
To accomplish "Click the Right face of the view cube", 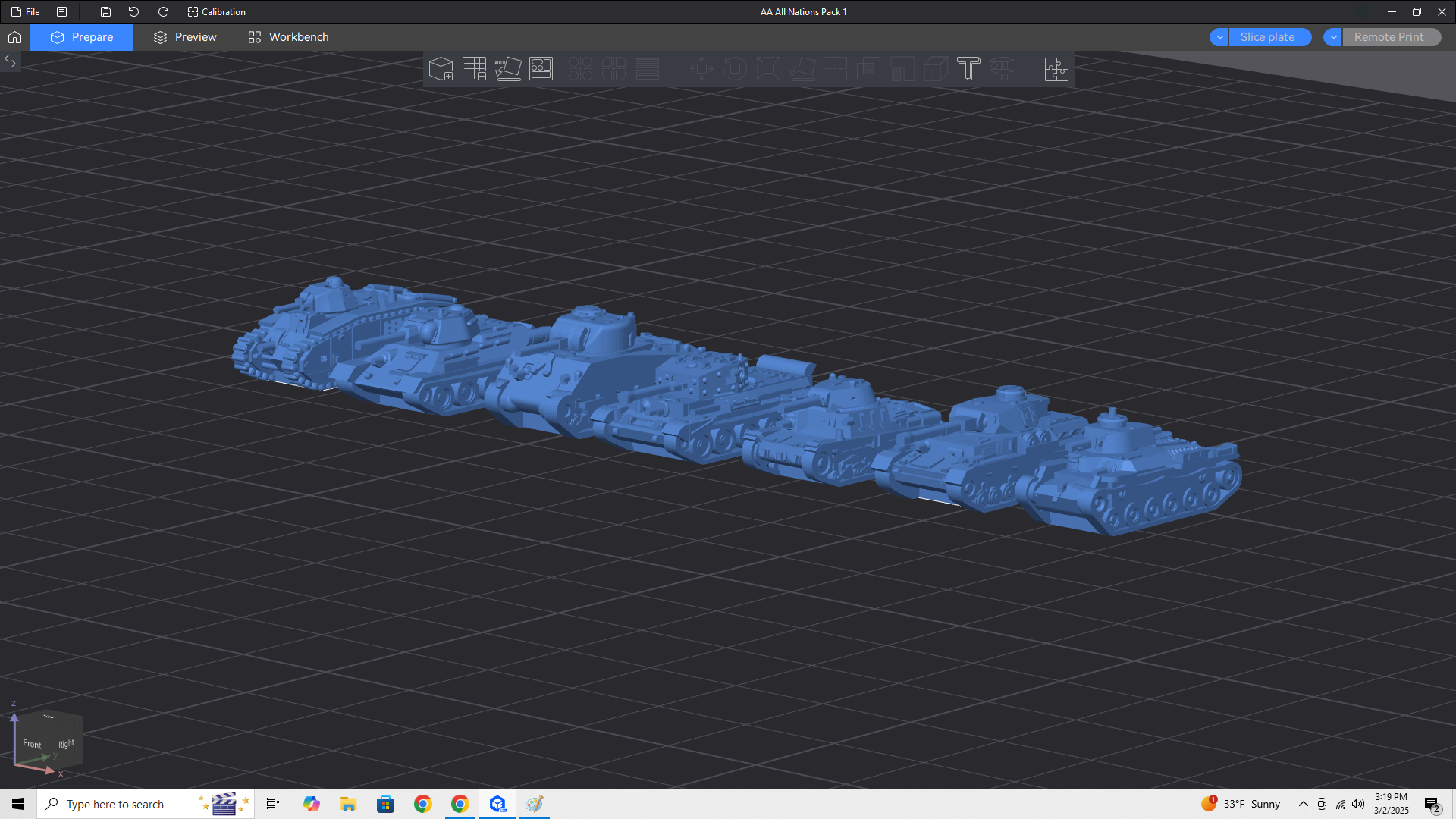I will click(67, 743).
